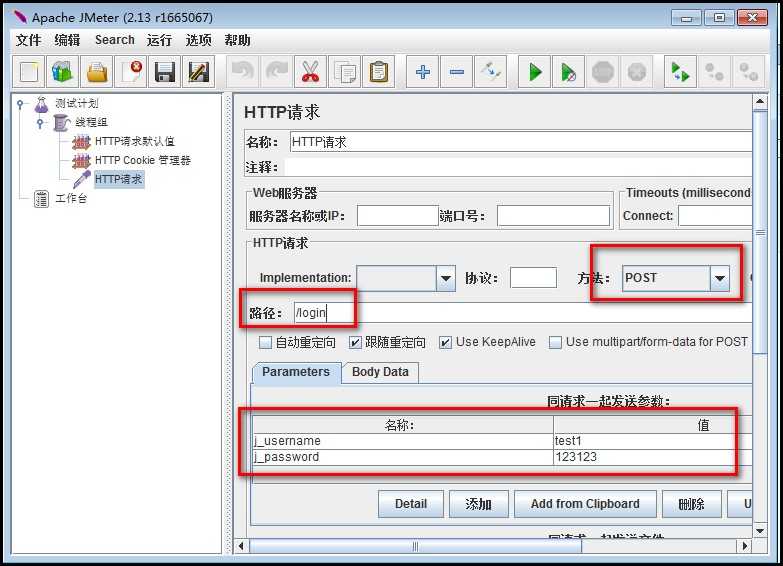Click the j_password parameter cell
Viewport: 783px width, 566px height.
click(x=402, y=457)
